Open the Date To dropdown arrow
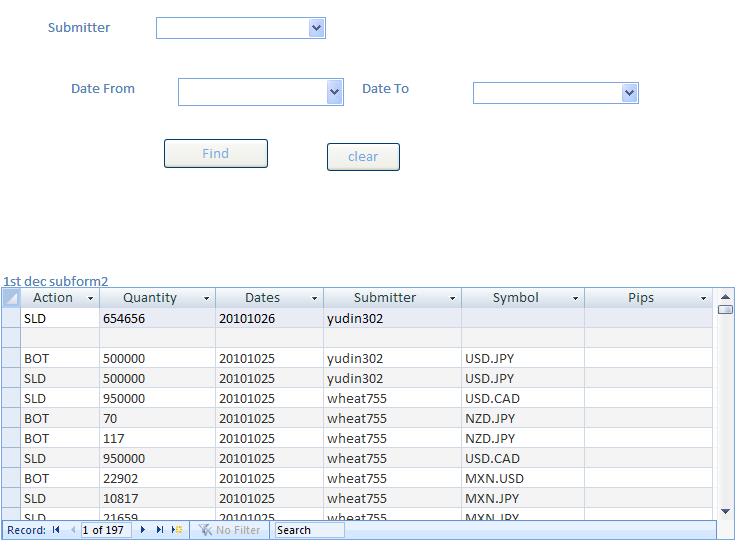The height and width of the screenshot is (551, 752). [630, 93]
